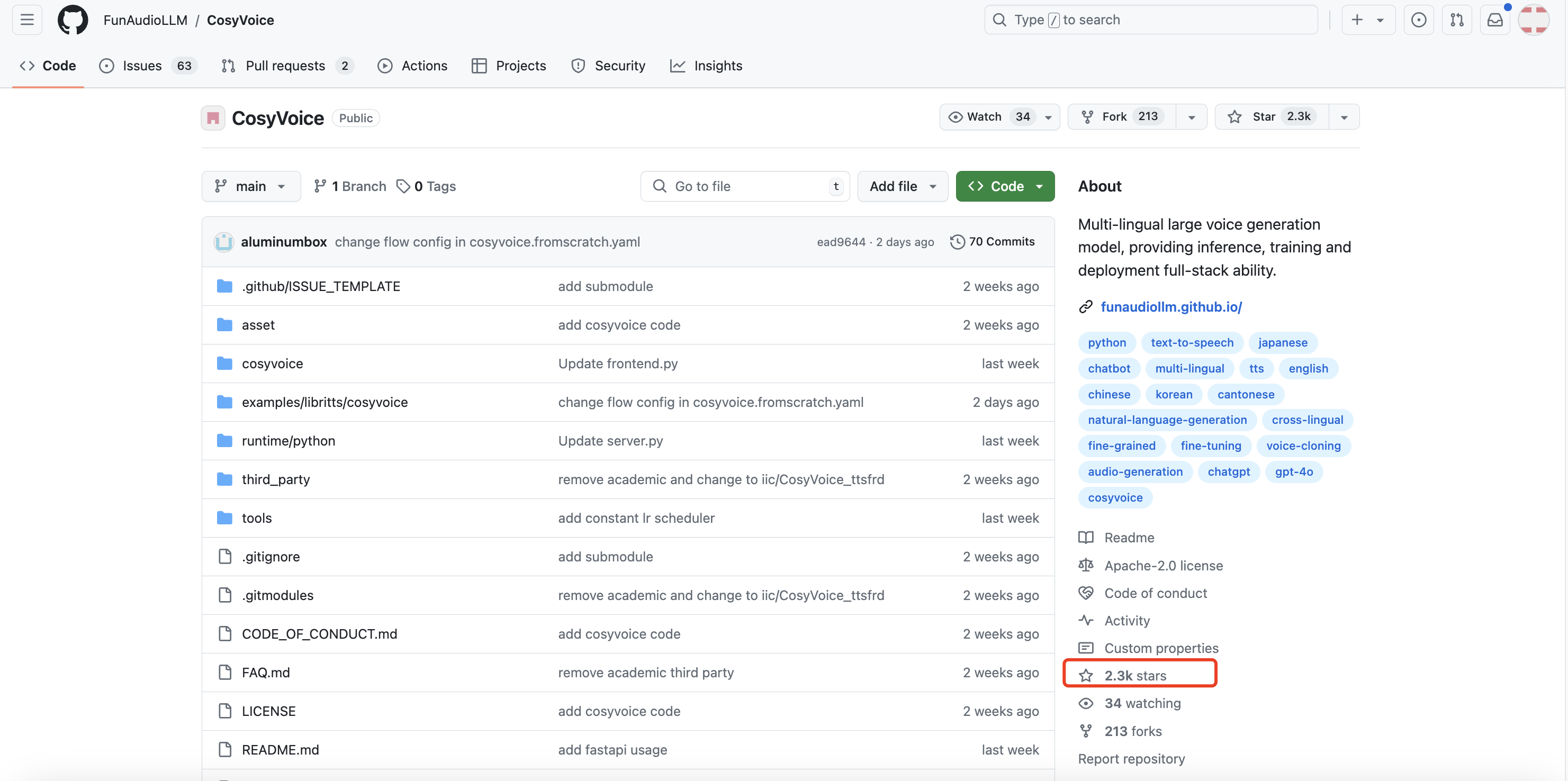Open the funaudiollm.github.io website link
The width and height of the screenshot is (1568, 781).
1171,307
